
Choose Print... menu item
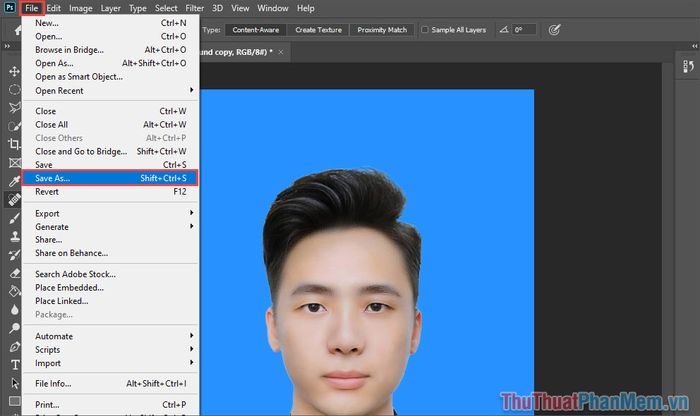tap(111, 404)
